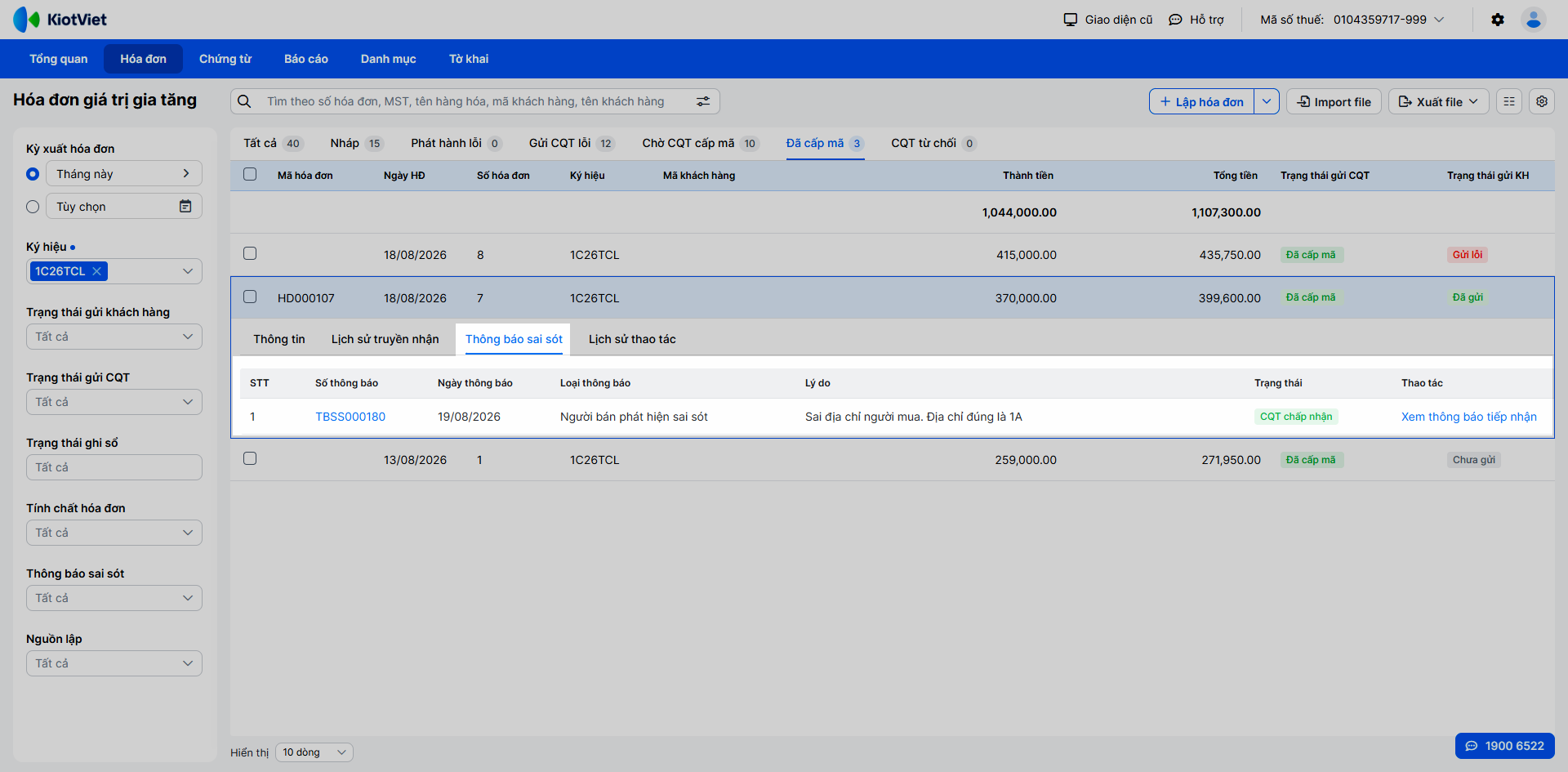1568x772 pixels.
Task: Click Xem thông báo tiếp nhận link
Action: coord(1469,417)
